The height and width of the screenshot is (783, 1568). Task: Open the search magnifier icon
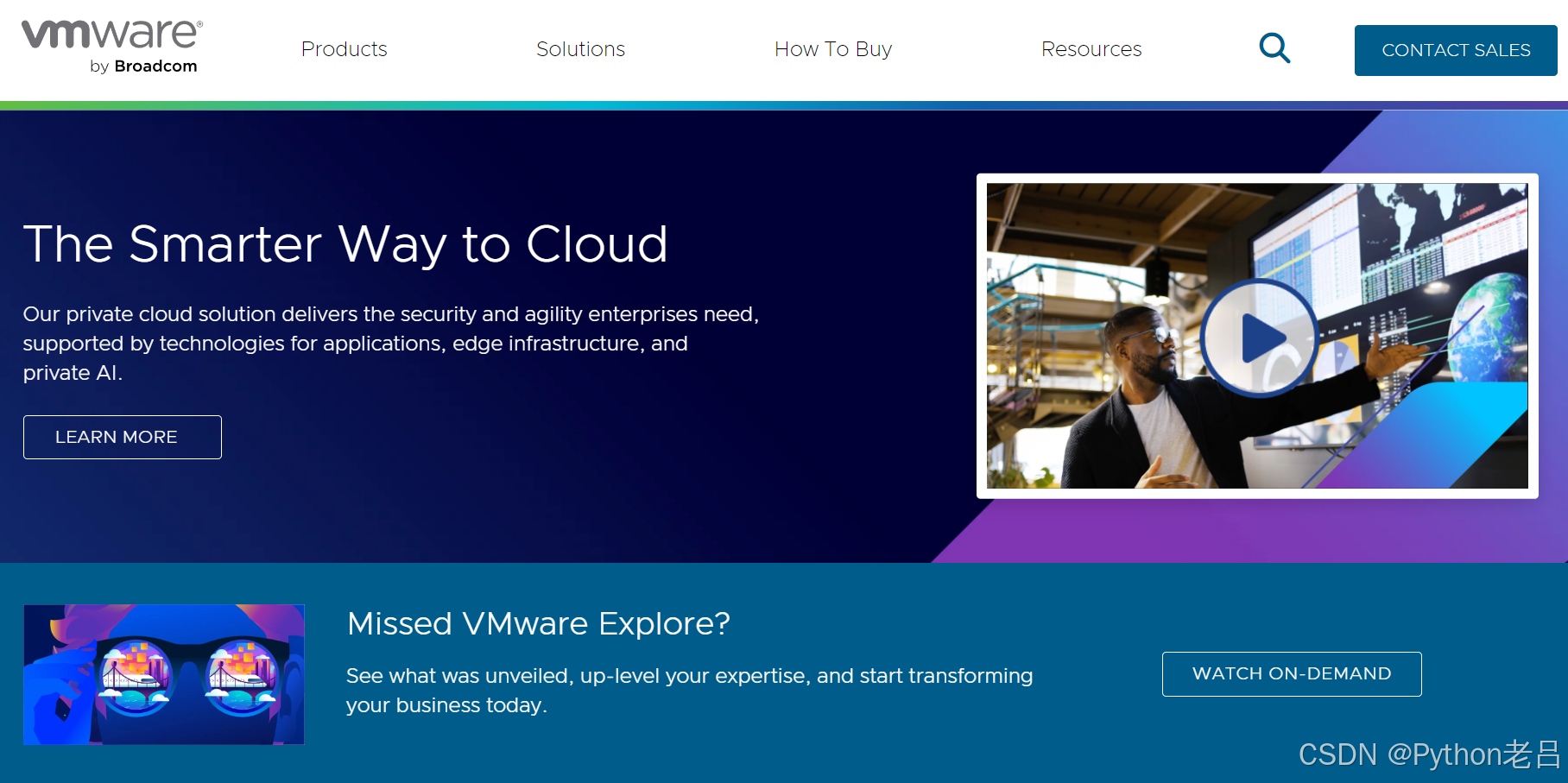coord(1274,48)
